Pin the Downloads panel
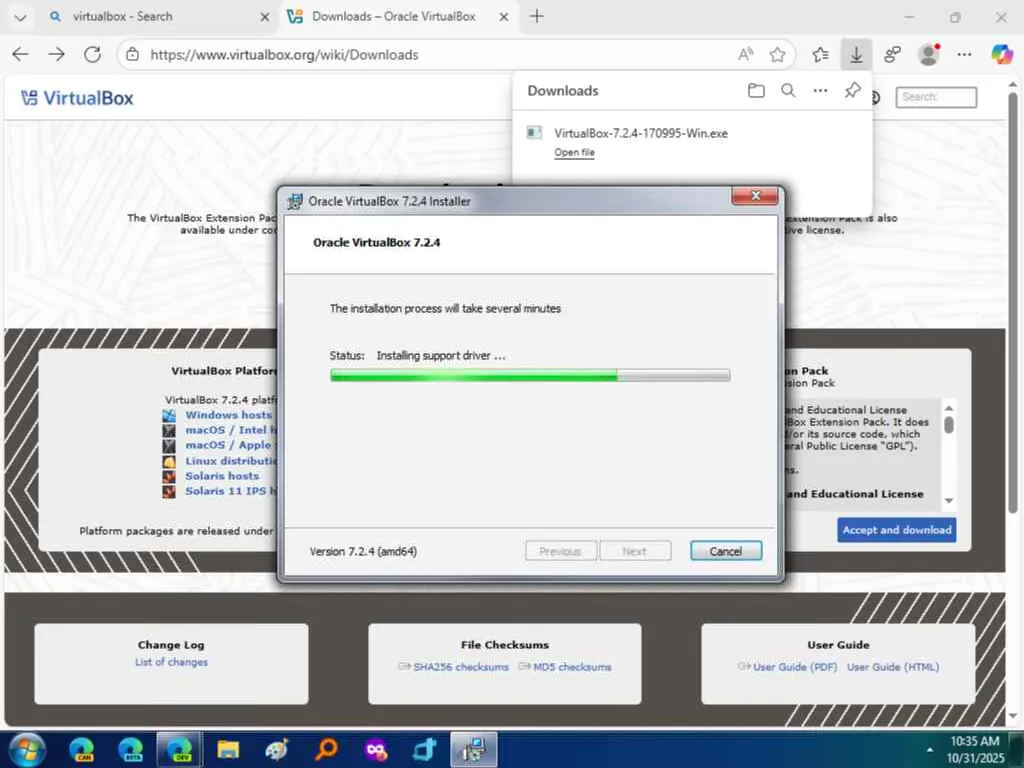The image size is (1024, 768). [x=852, y=90]
